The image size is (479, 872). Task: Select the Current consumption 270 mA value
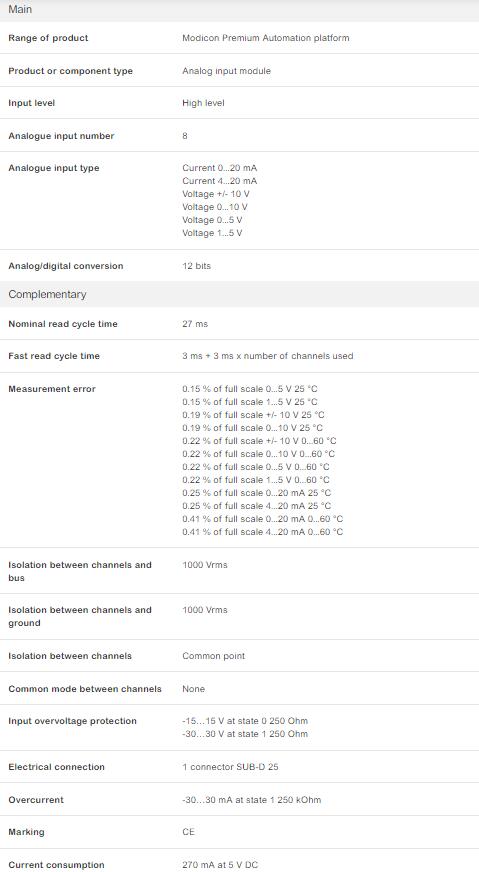(x=220, y=865)
